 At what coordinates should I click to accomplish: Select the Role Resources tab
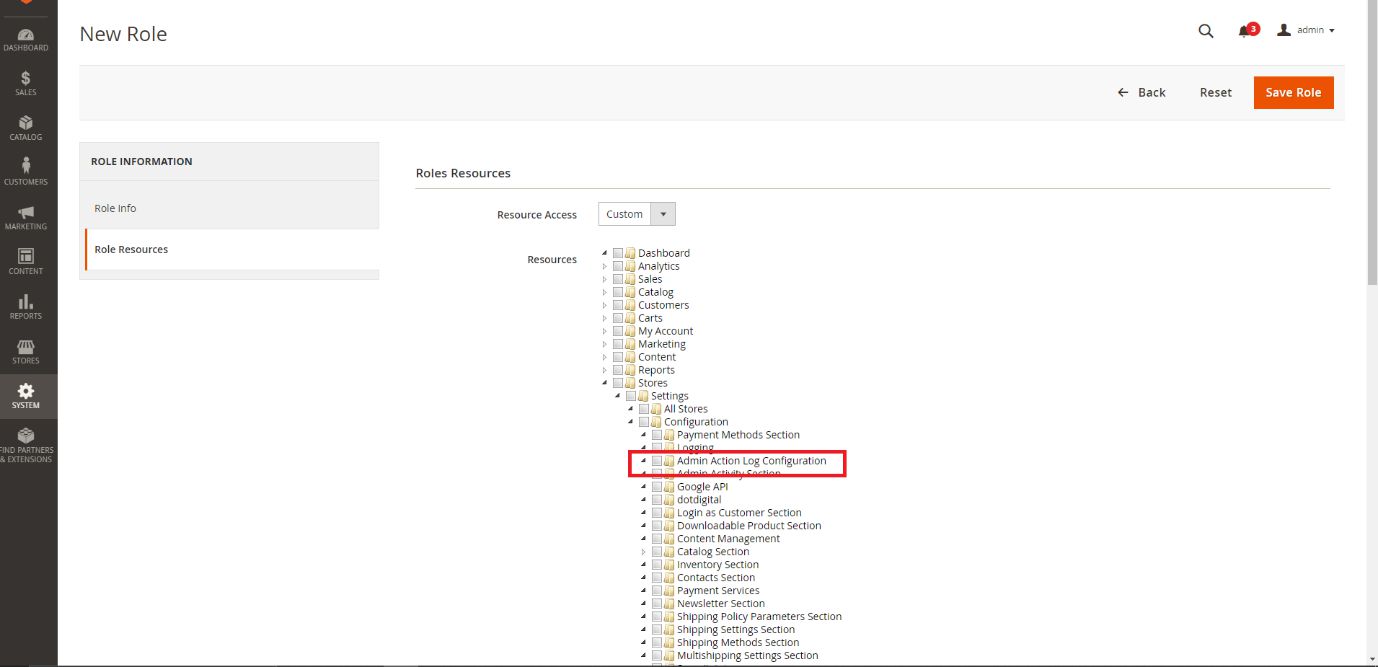[x=131, y=249]
